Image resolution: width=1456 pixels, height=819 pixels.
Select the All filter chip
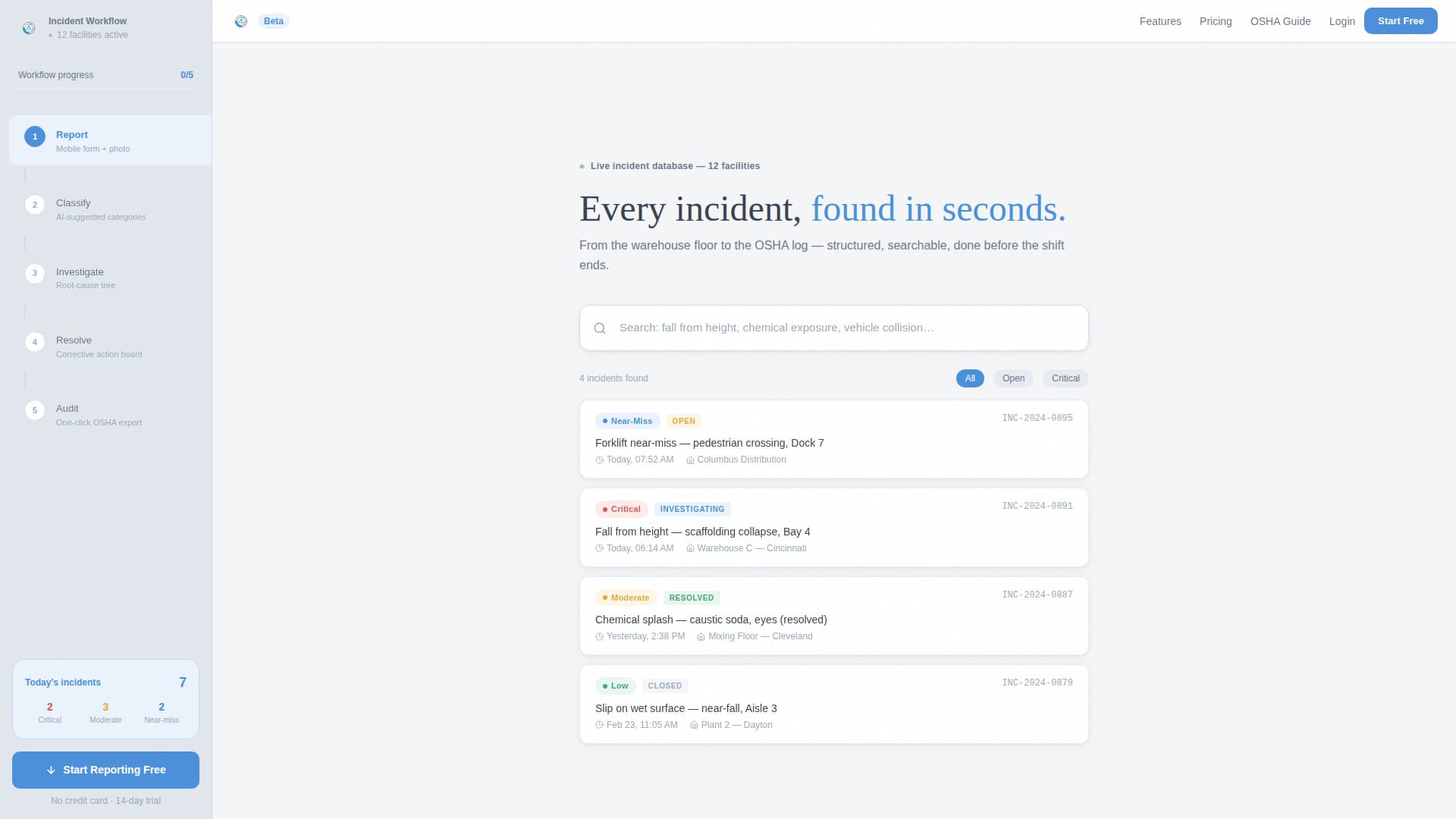coord(970,378)
